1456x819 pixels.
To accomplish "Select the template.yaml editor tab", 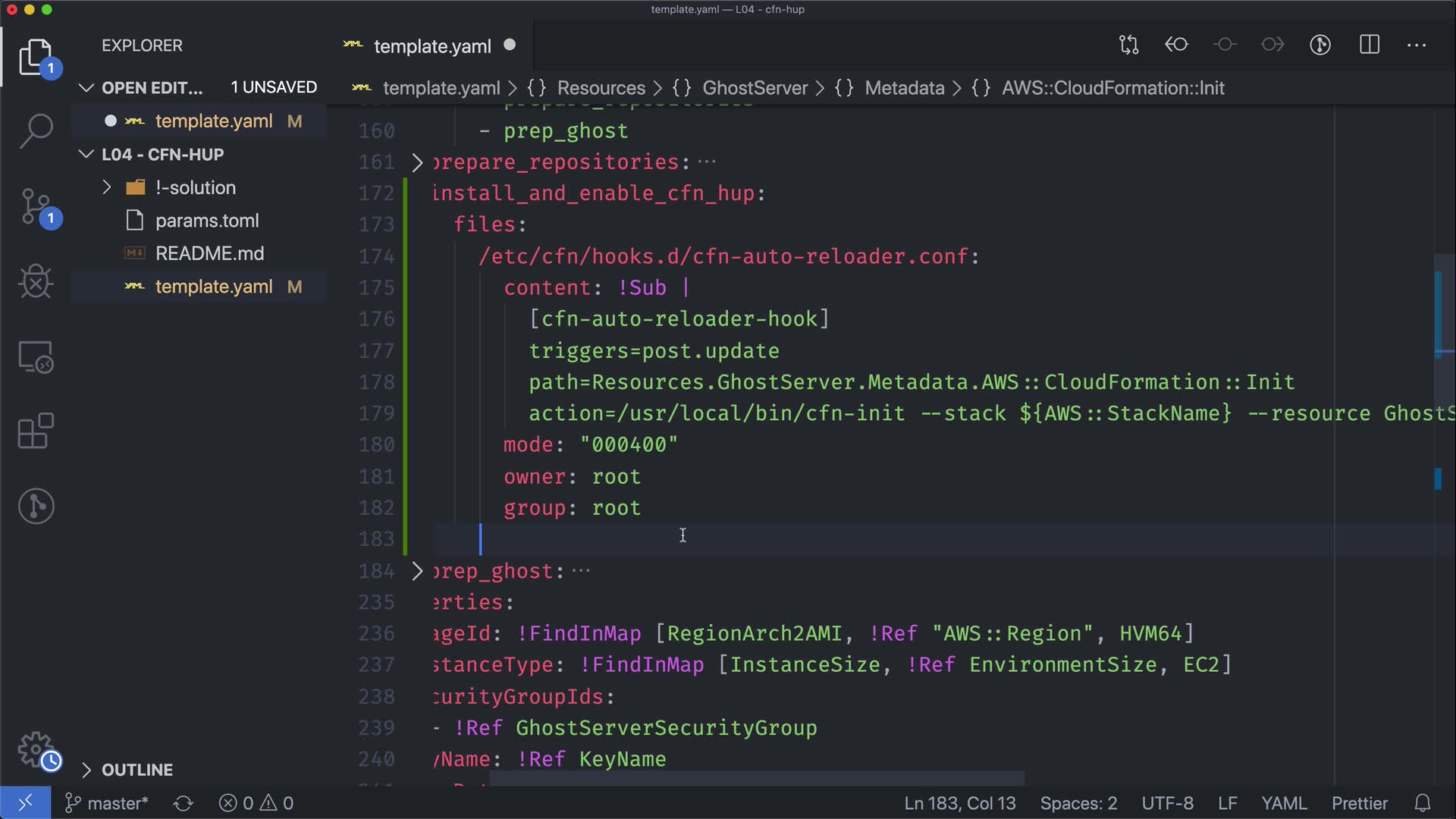I will click(x=431, y=46).
